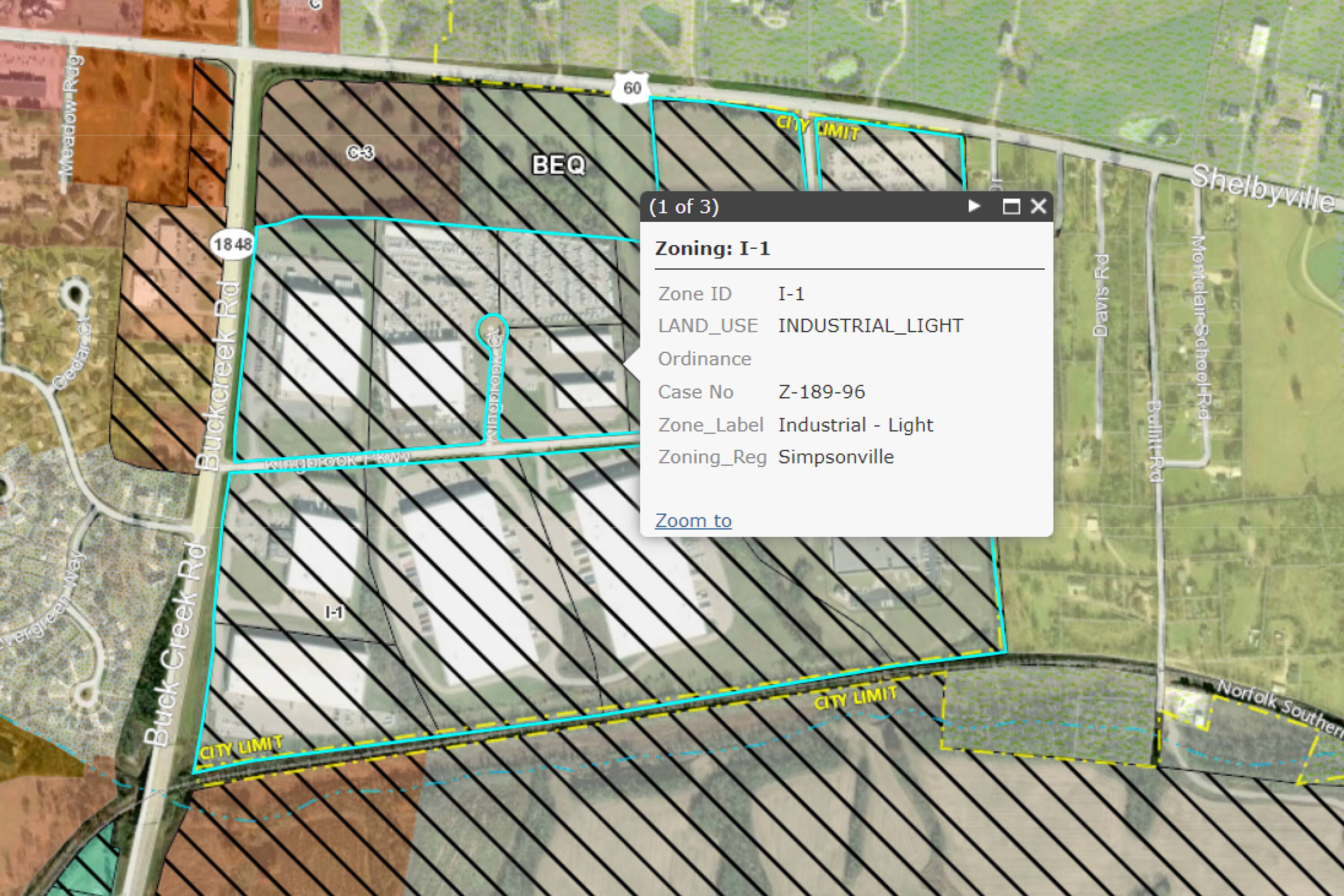Viewport: 1344px width, 896px height.
Task: Click the Davis Rd street label
Action: click(x=1101, y=296)
